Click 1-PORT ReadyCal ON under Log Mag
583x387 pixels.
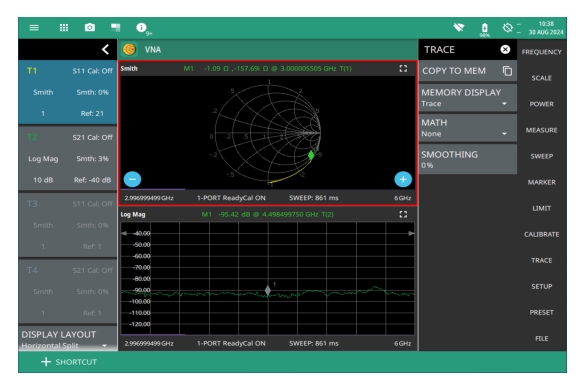231,344
